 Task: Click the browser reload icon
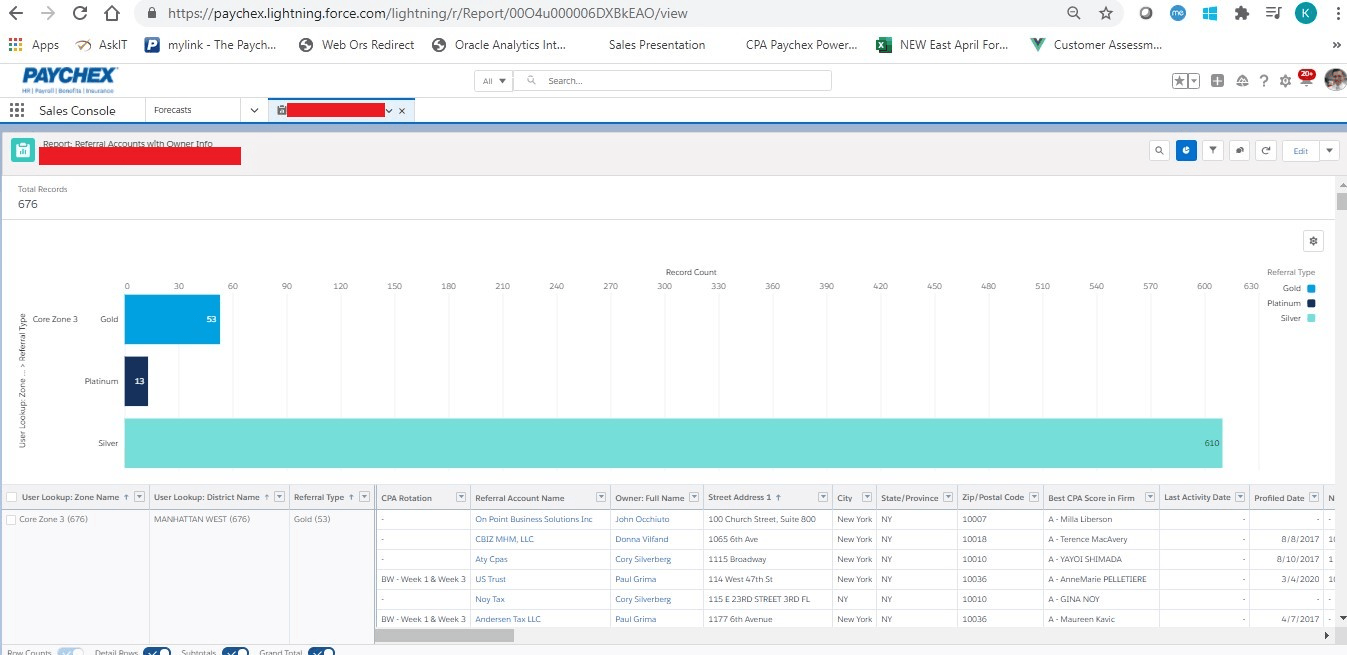[80, 13]
